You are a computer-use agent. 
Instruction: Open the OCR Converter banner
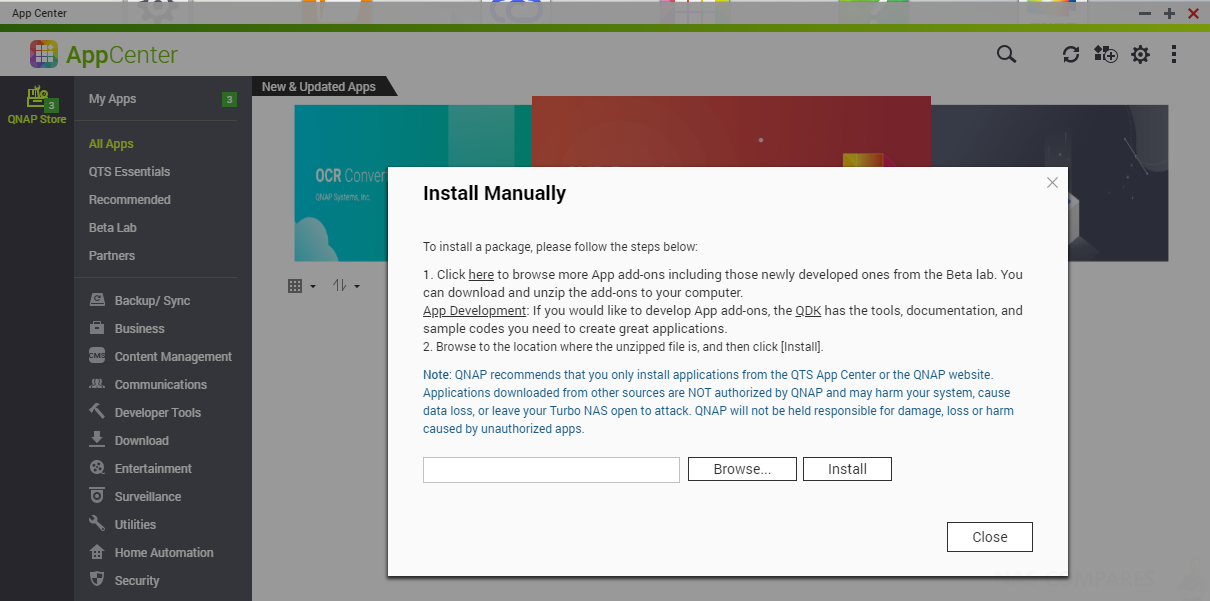413,183
